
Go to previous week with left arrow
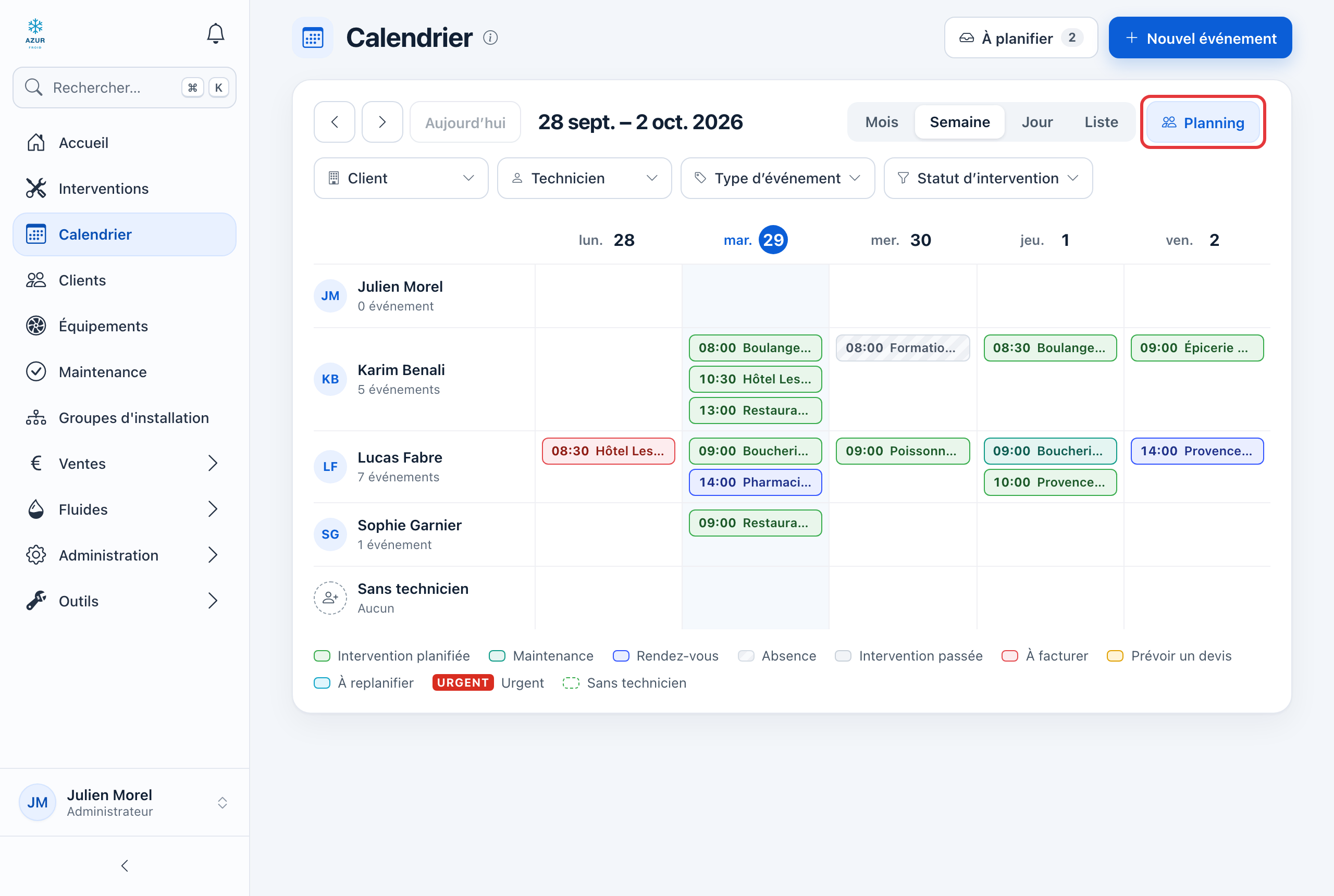click(335, 122)
